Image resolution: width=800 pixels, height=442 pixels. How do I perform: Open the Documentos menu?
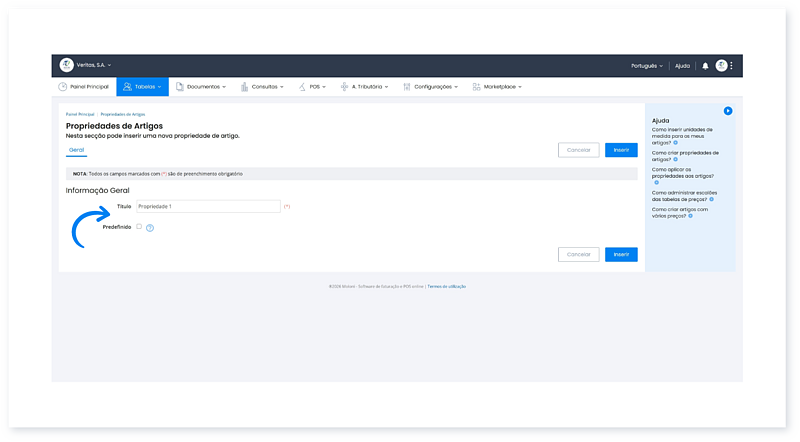200,87
